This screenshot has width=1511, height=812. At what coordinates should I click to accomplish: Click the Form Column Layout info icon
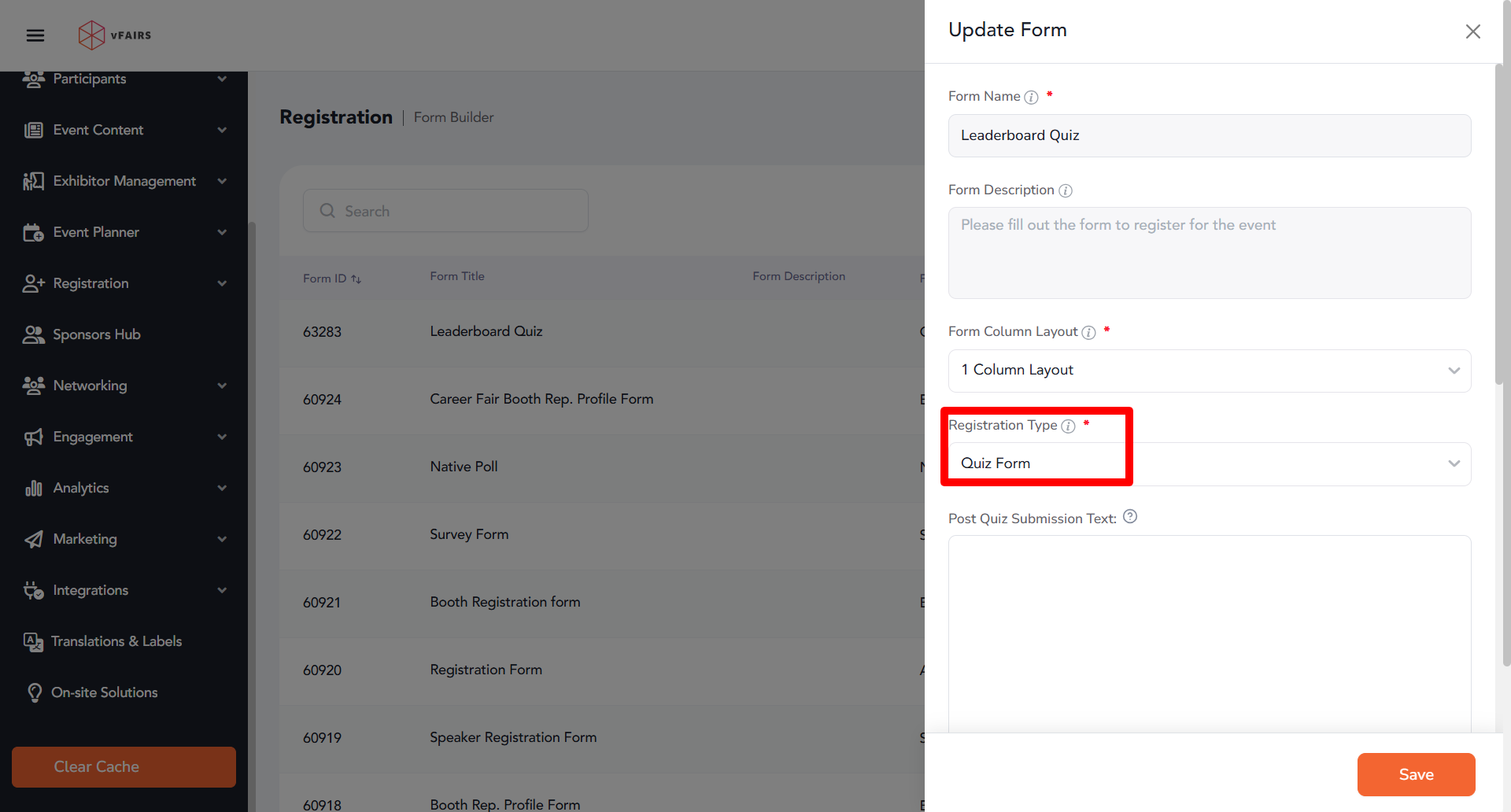[1088, 332]
